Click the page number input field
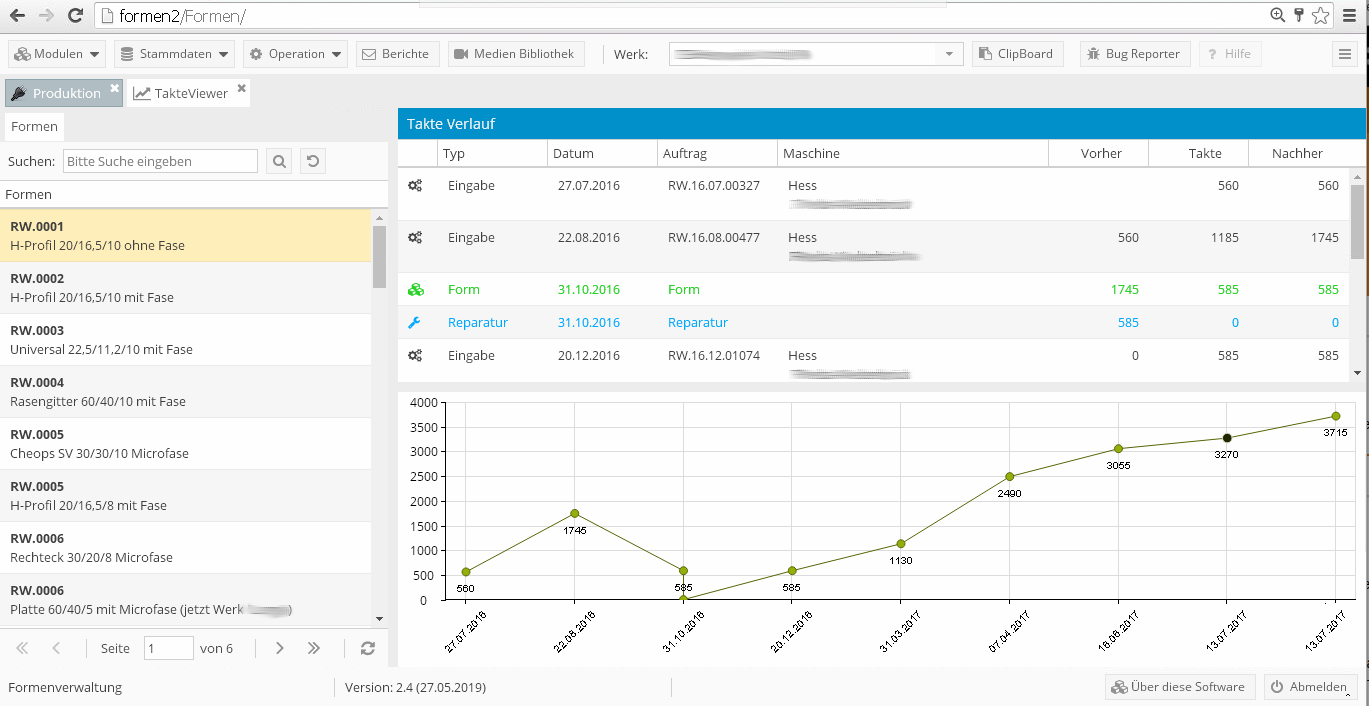The image size is (1369, 706). 168,648
